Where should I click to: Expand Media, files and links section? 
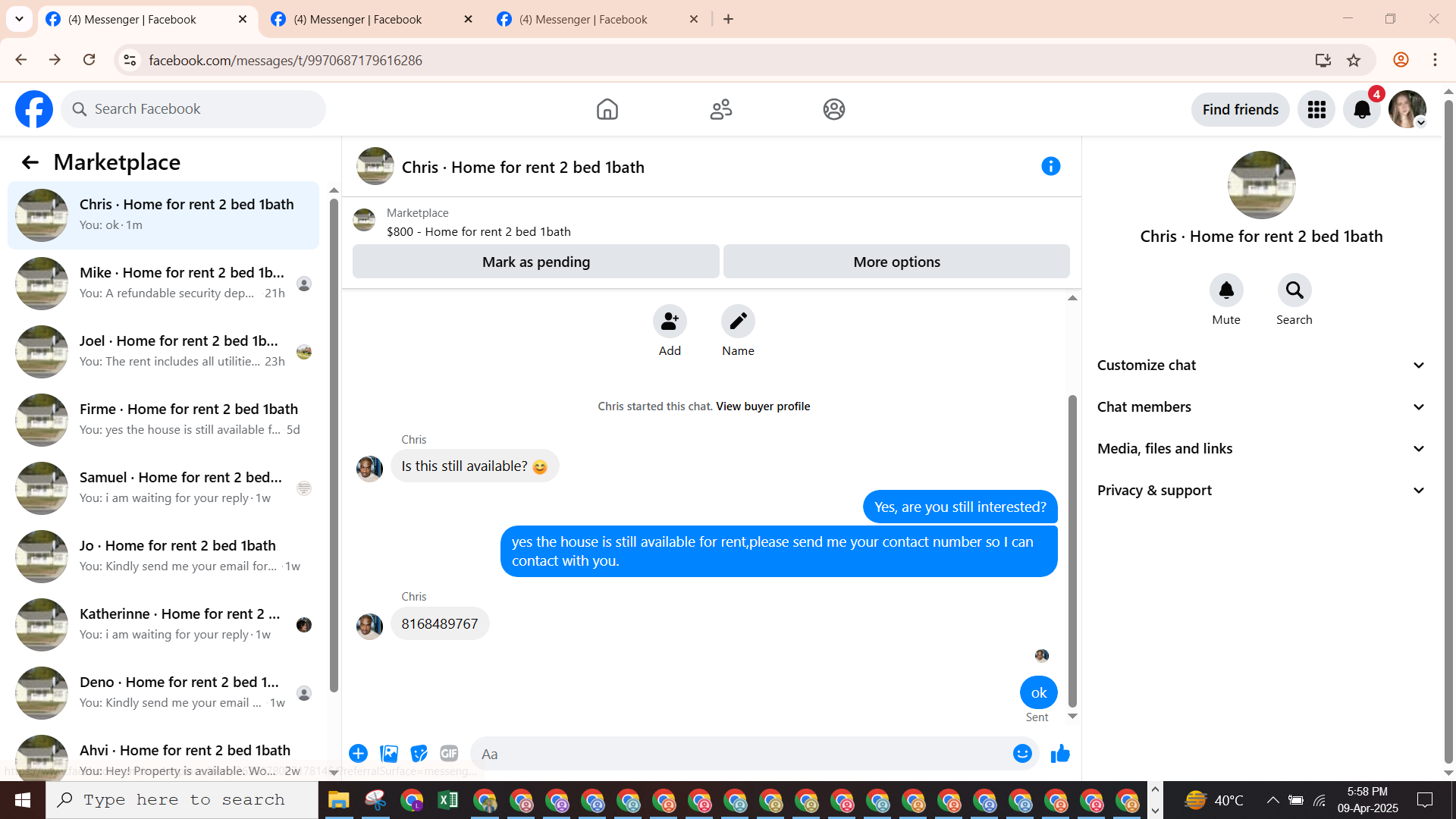[x=1262, y=449]
